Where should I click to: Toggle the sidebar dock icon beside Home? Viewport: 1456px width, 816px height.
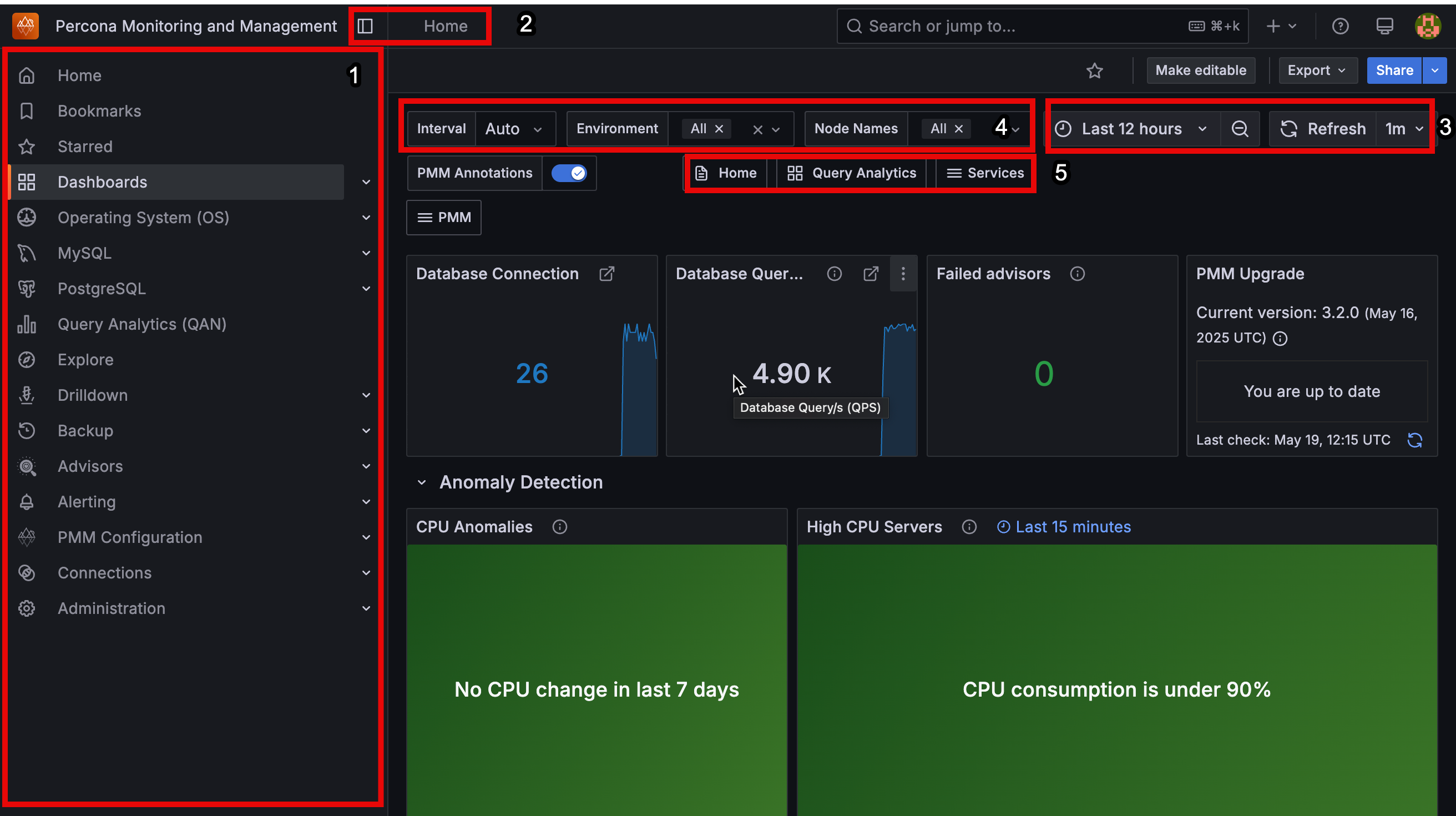(366, 26)
